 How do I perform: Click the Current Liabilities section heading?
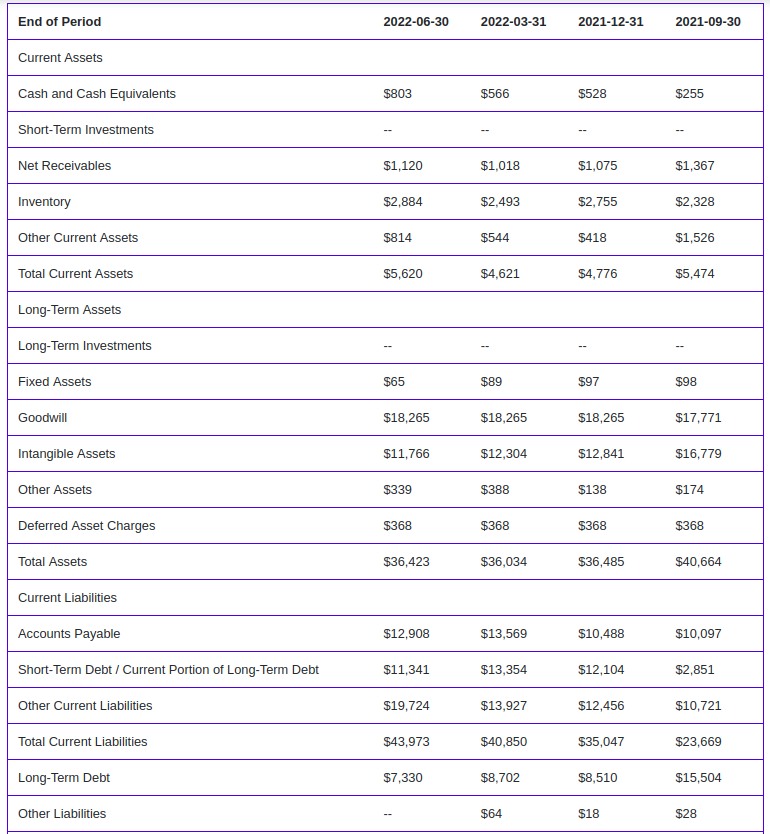click(67, 598)
